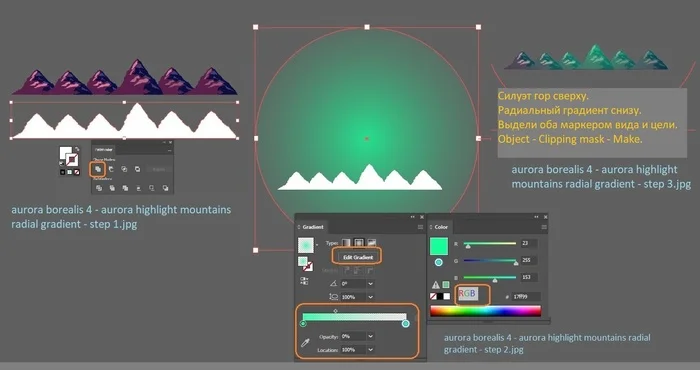Set paint mode to None
The height and width of the screenshot is (370, 700).
(x=77, y=172)
